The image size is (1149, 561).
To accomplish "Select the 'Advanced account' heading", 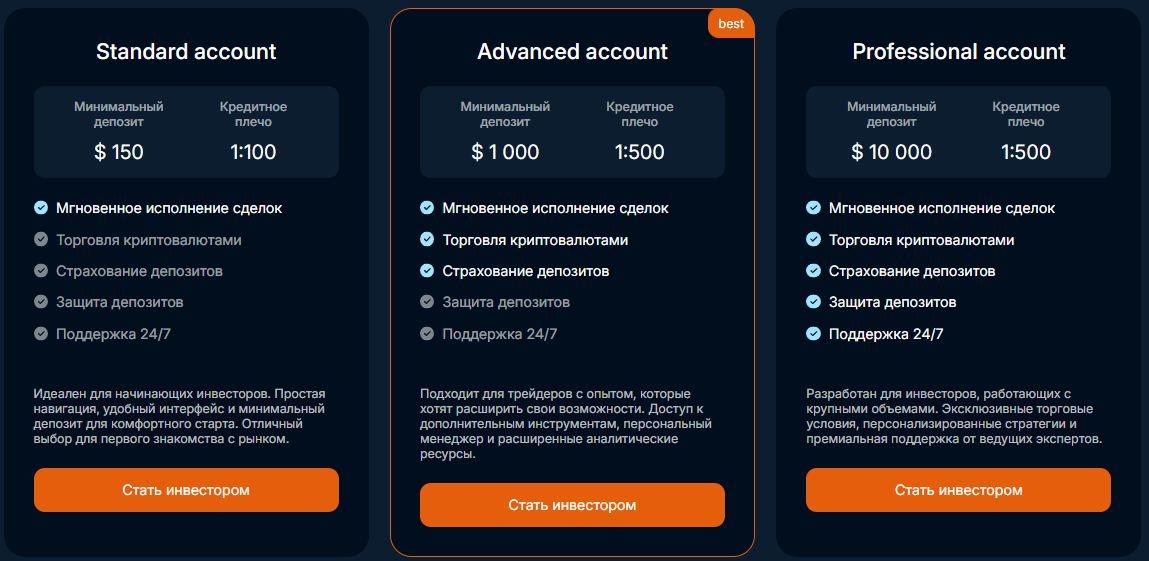I will point(572,52).
